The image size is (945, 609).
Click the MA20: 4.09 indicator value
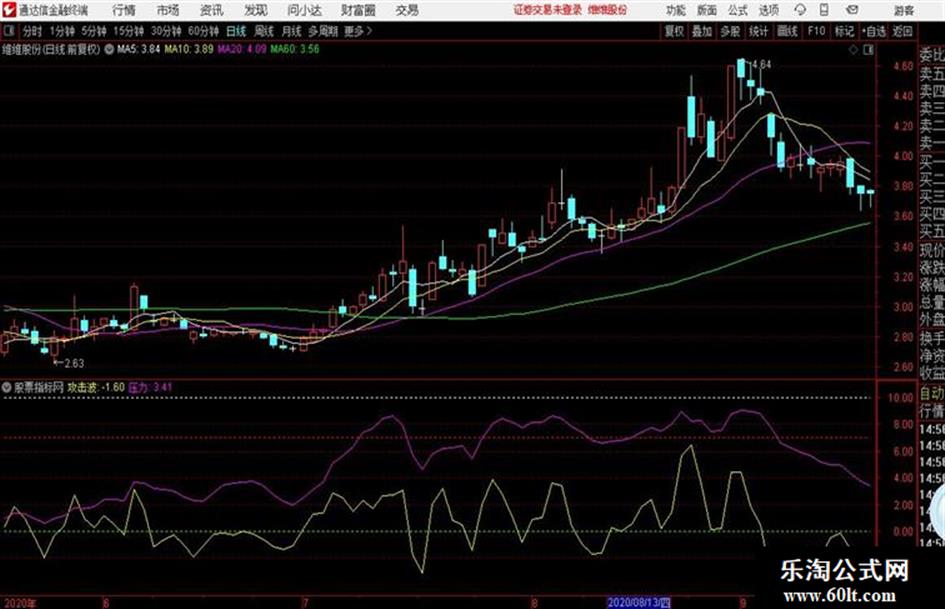coord(242,49)
